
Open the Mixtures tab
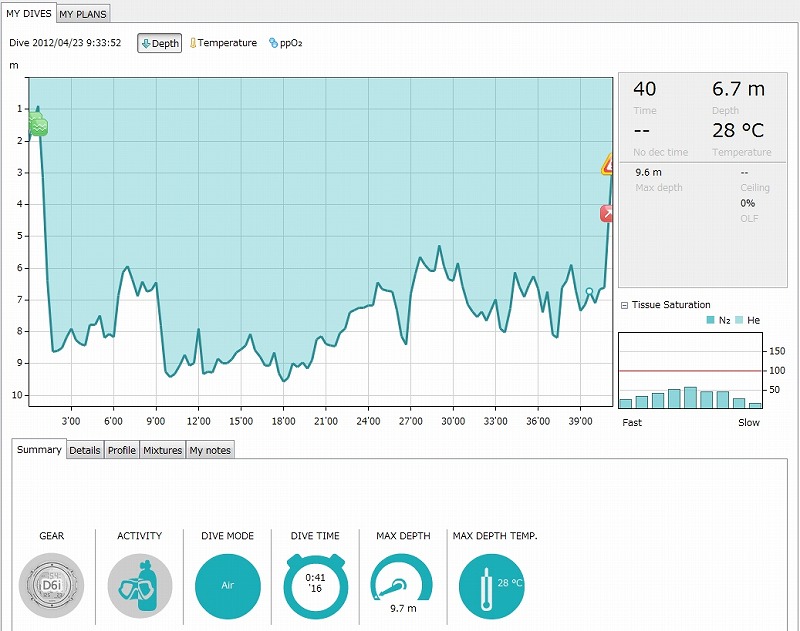coord(162,450)
